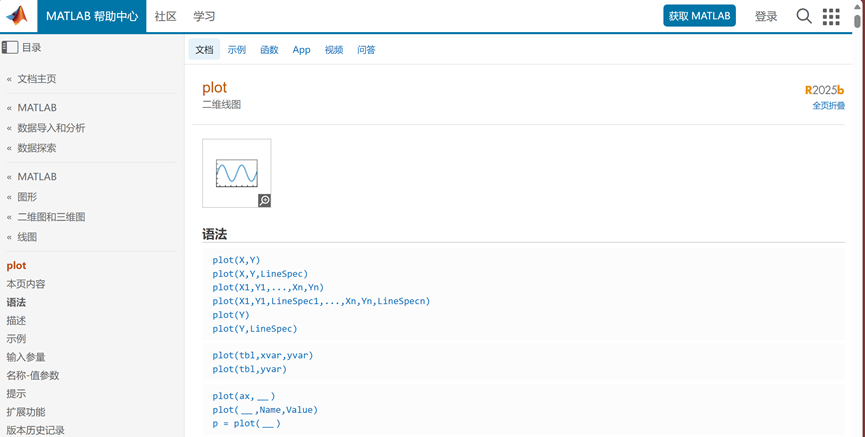Navigate to 数据导入和分析
This screenshot has width=865, height=437.
click(x=51, y=128)
